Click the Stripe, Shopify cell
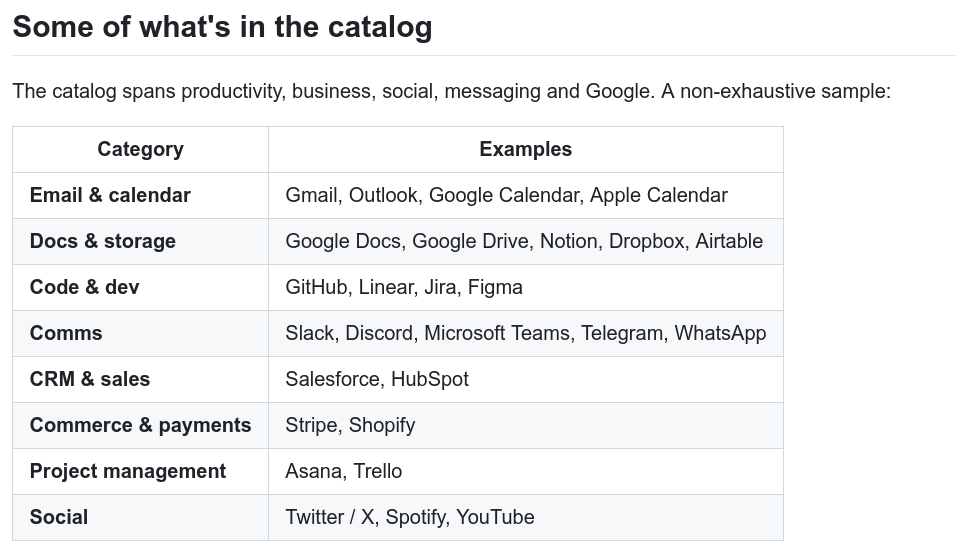Viewport: 956px width, 556px height. [526, 426]
